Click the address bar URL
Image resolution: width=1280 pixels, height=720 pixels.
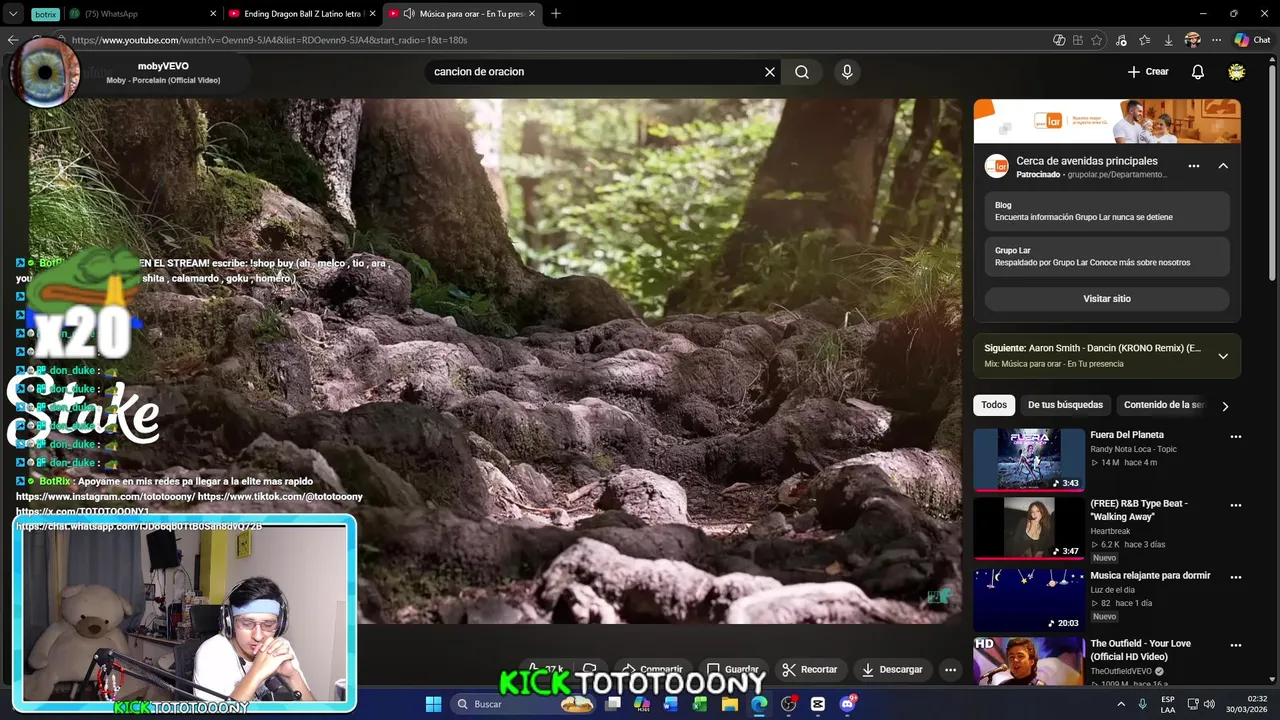[270, 40]
